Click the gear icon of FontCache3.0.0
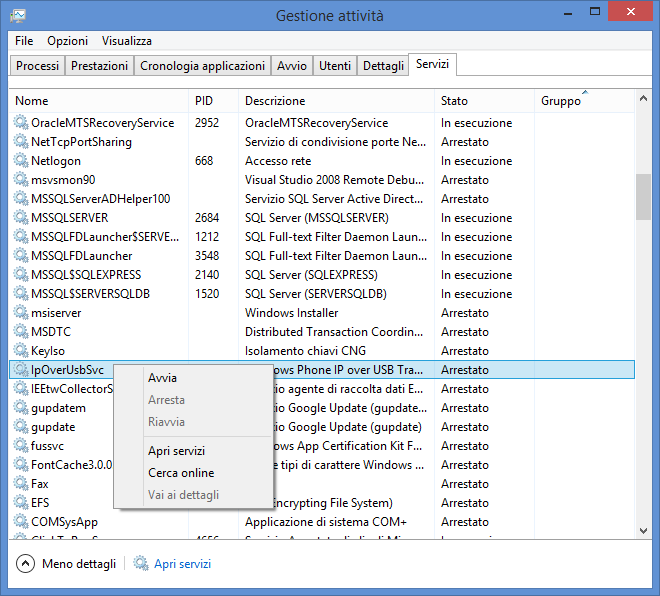Viewport: 660px width, 596px height. coord(21,464)
